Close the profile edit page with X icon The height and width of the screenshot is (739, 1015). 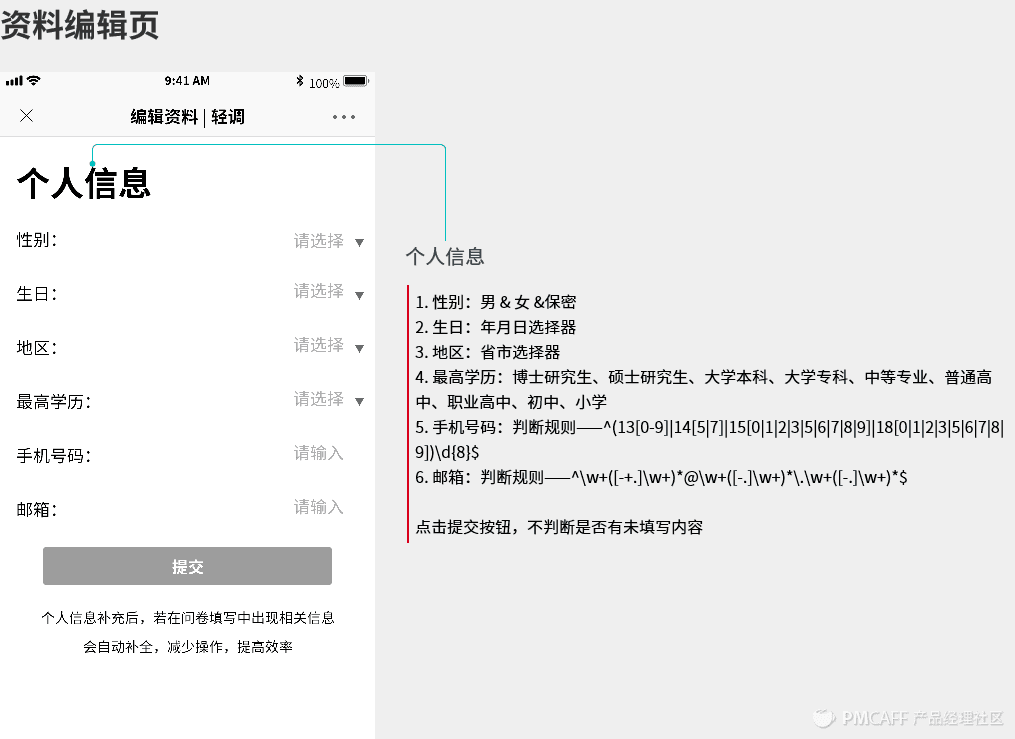click(x=27, y=116)
